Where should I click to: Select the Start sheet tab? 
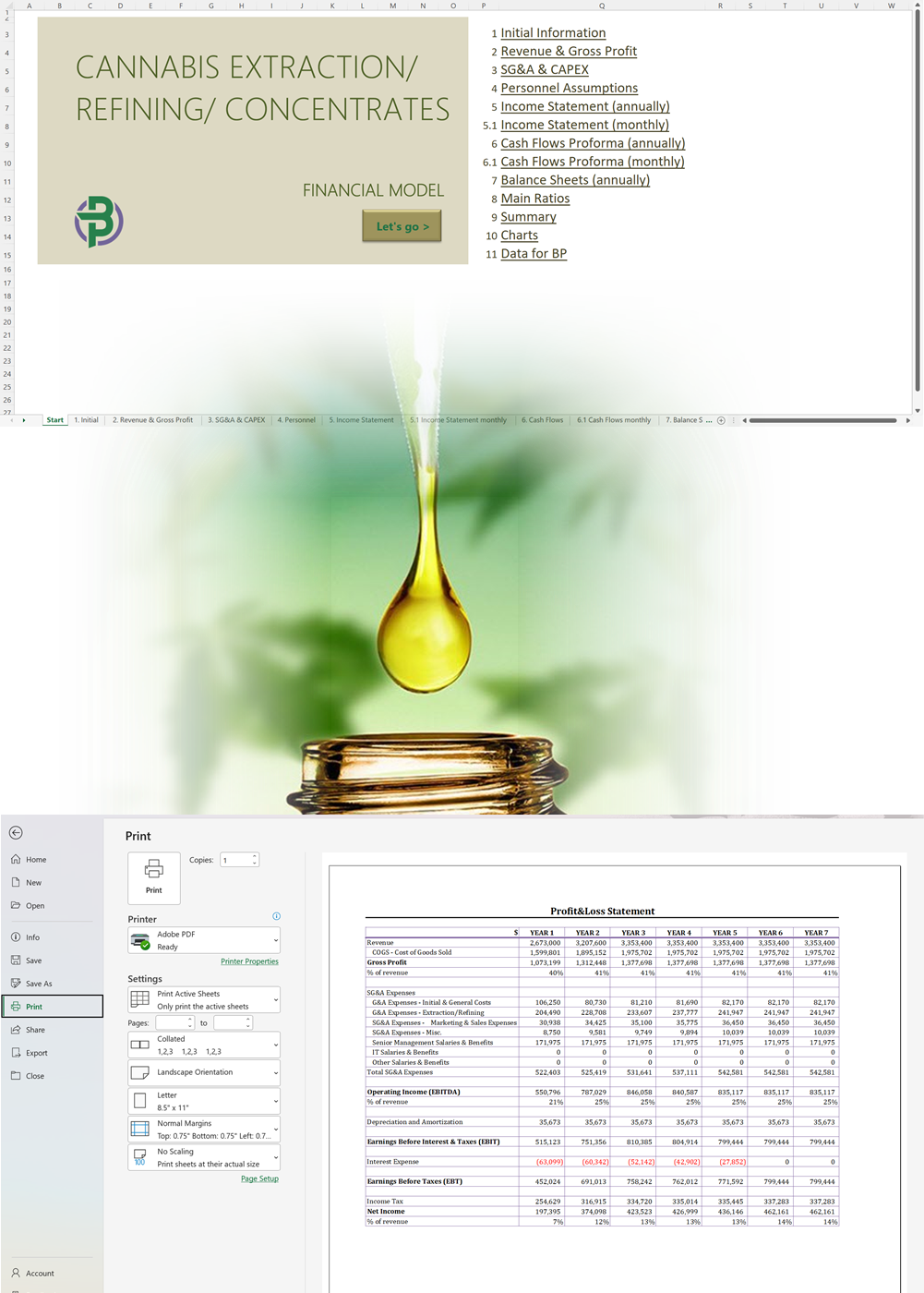[x=54, y=420]
